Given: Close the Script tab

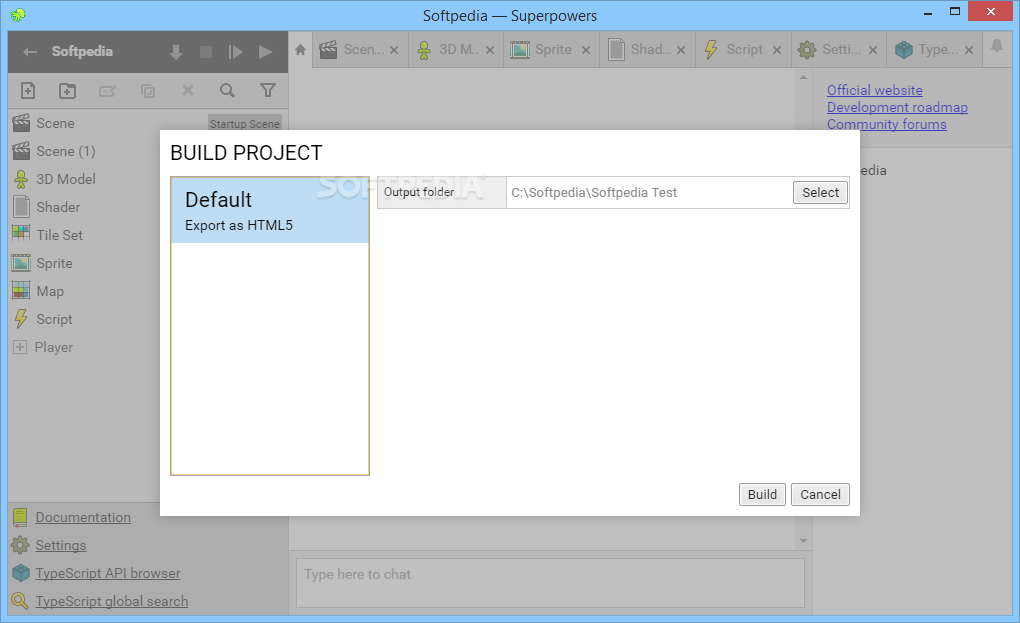Looking at the screenshot, I should (x=777, y=50).
